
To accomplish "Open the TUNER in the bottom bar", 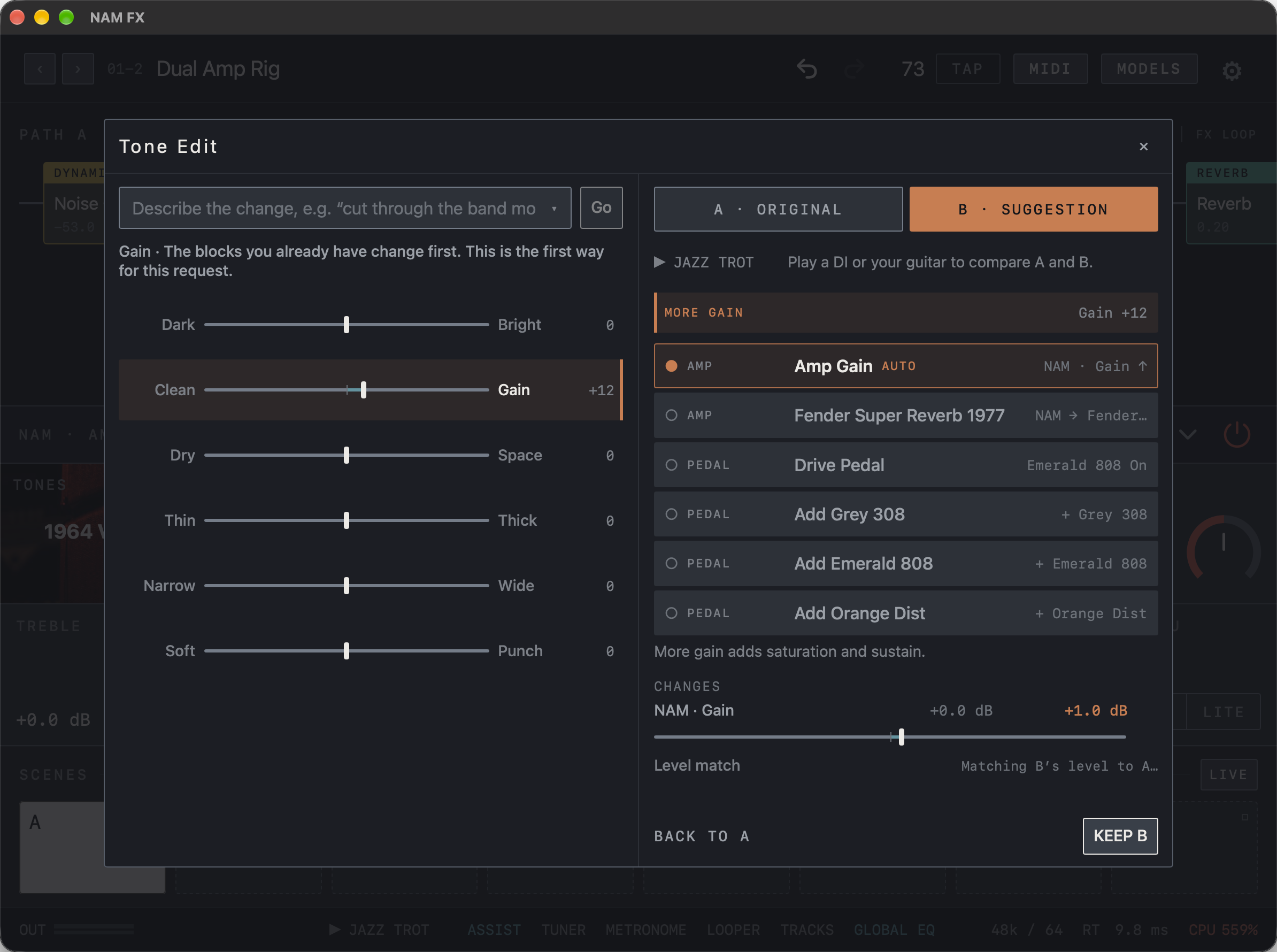I will point(563,930).
